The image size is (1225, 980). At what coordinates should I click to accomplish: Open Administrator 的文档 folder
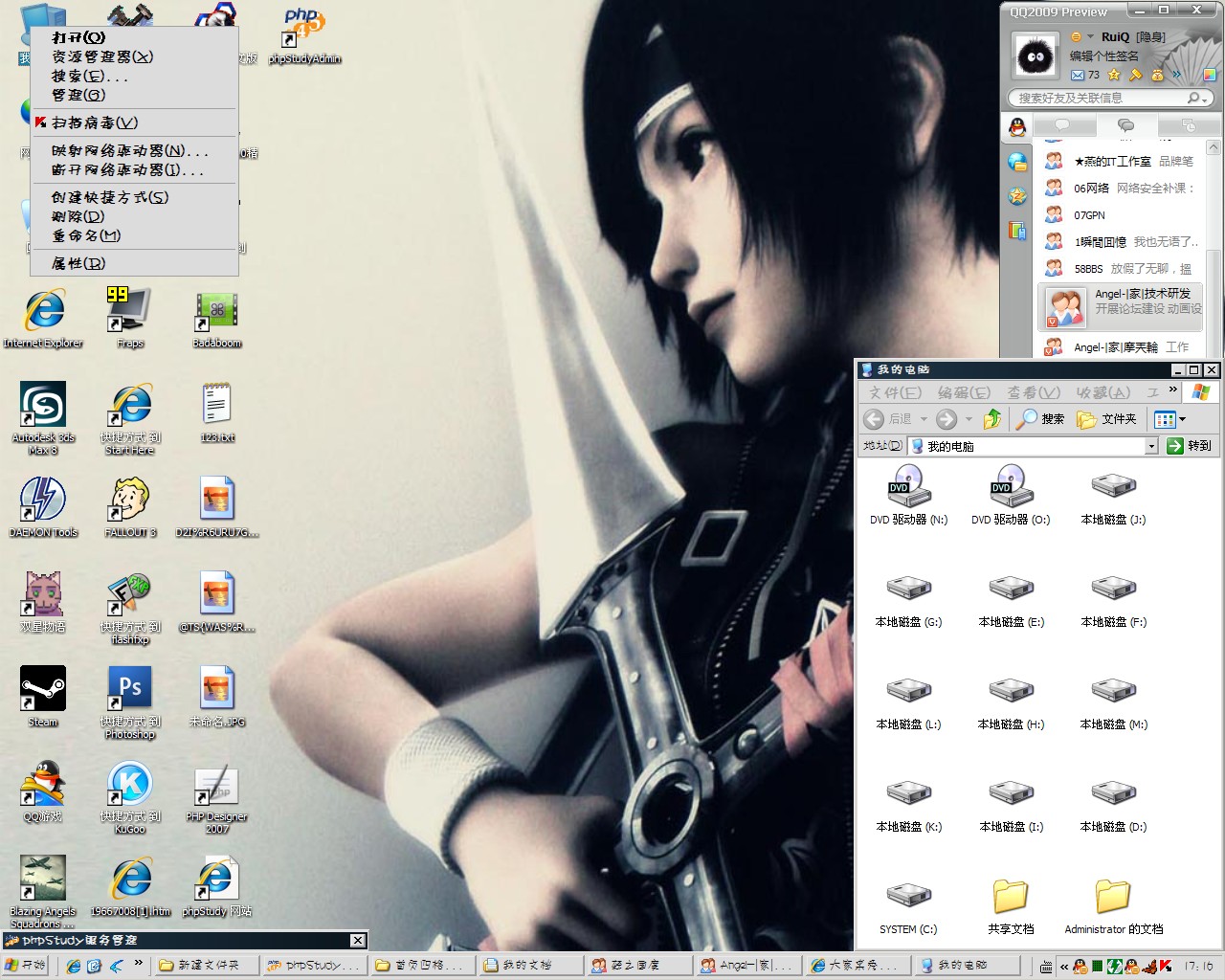pos(1113,908)
